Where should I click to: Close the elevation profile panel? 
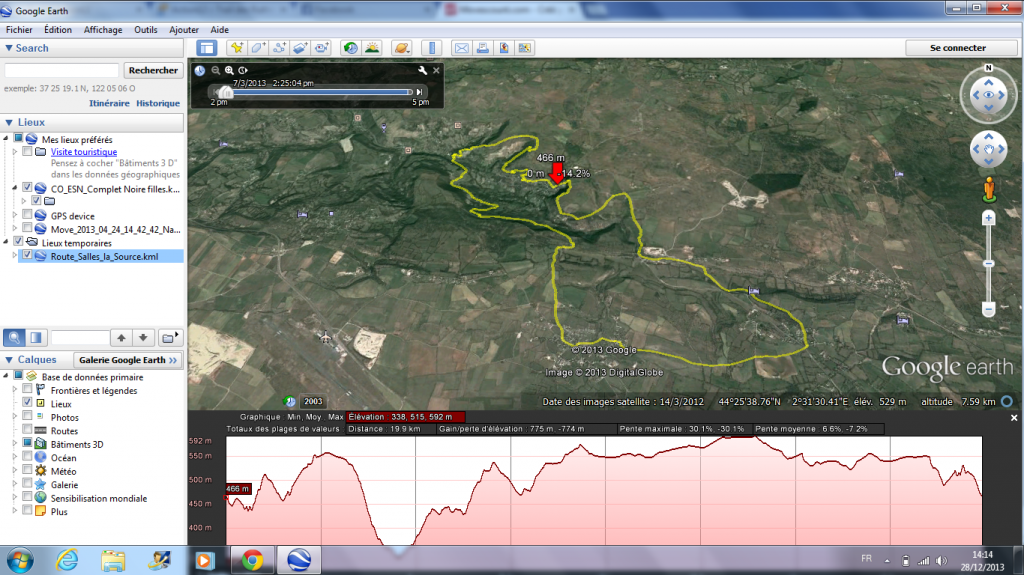point(1014,418)
